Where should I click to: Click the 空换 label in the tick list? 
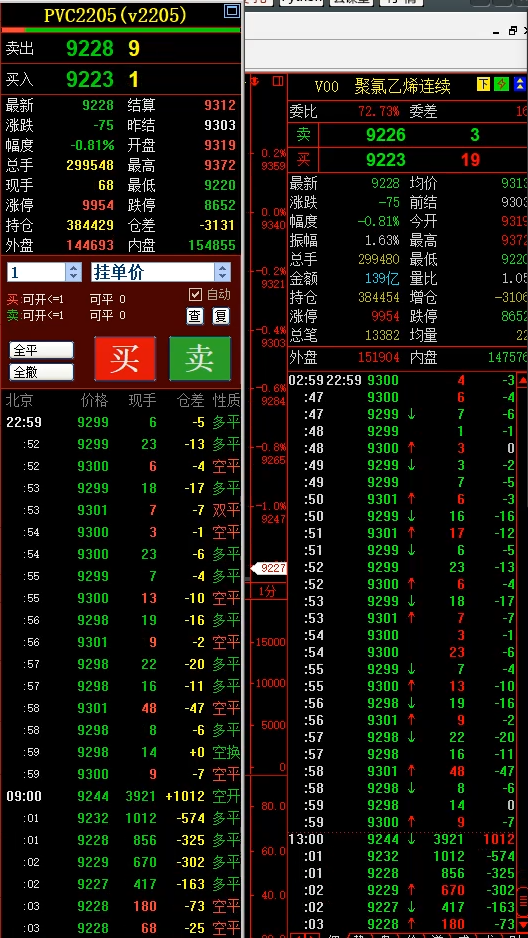pos(227,752)
